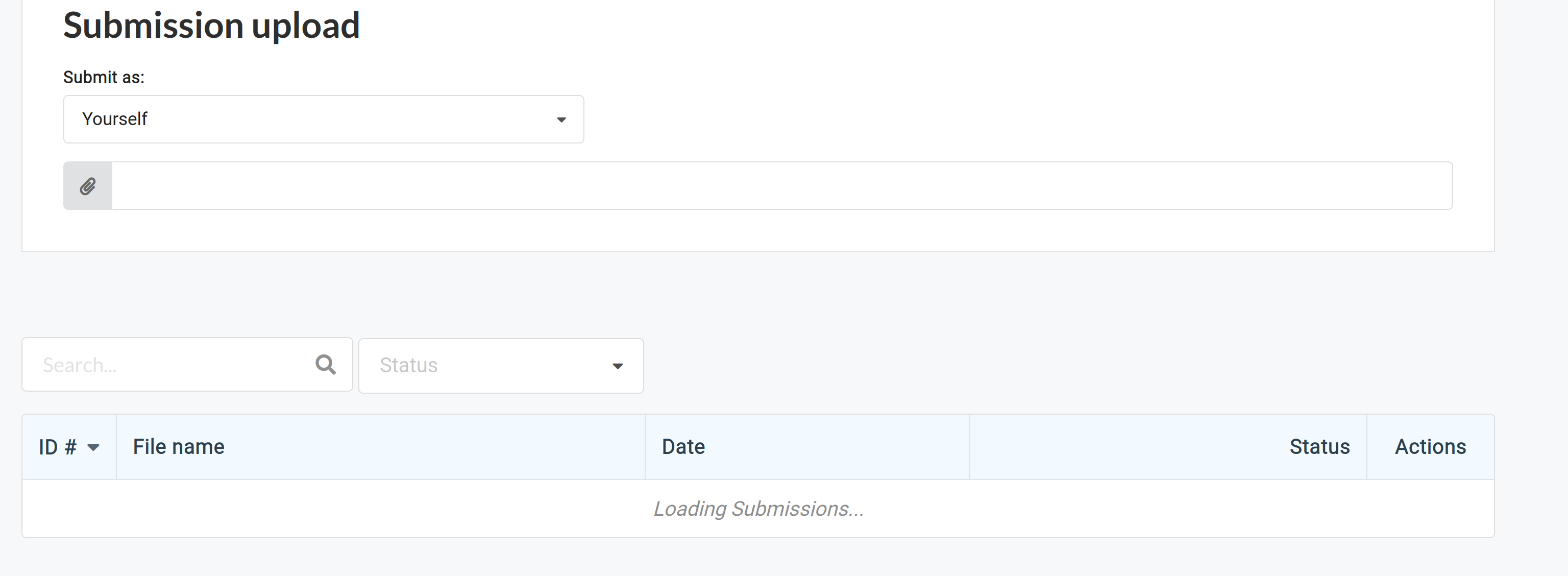The image size is (1568, 576).
Task: Click the Loading Submissions message
Action: click(758, 509)
